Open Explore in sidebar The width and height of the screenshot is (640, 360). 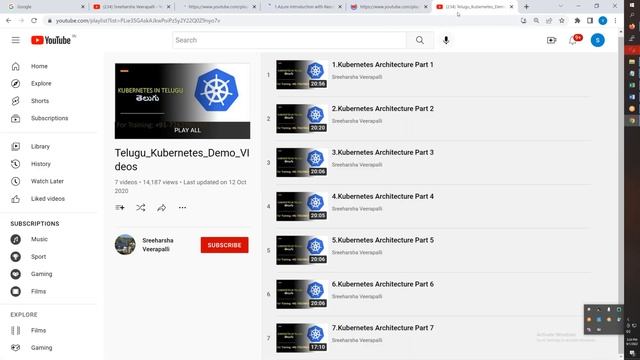[41, 83]
